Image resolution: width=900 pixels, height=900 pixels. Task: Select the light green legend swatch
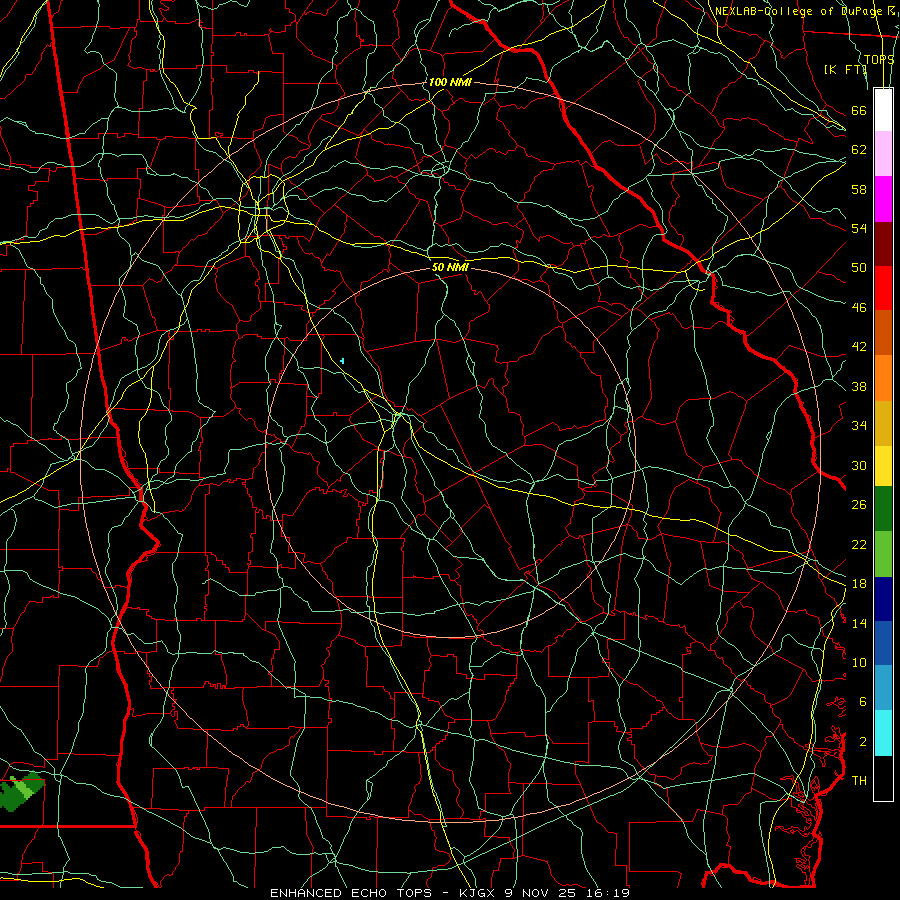[883, 554]
